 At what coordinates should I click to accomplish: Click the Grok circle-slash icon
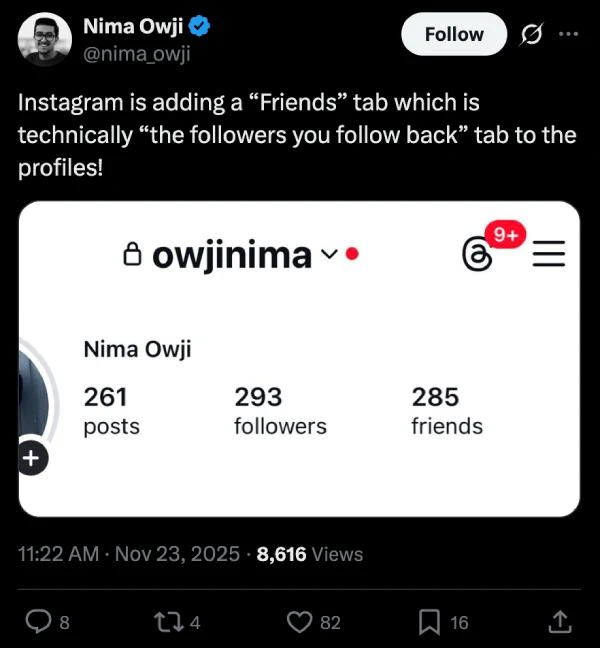coord(531,34)
